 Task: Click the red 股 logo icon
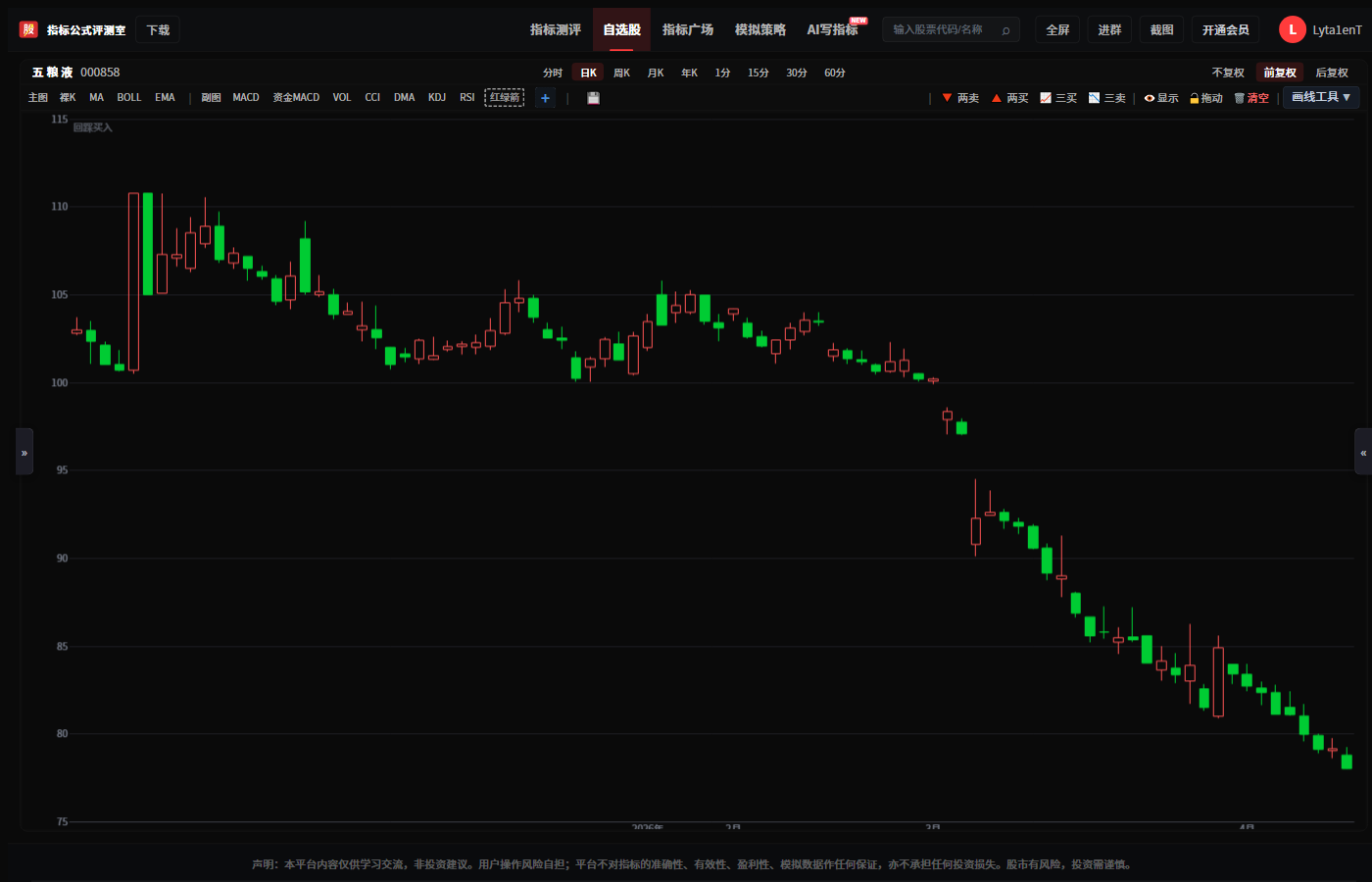(x=28, y=29)
